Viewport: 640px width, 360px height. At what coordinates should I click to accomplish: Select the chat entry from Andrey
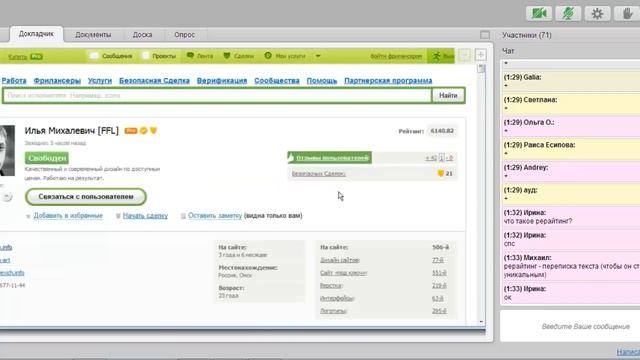571,171
